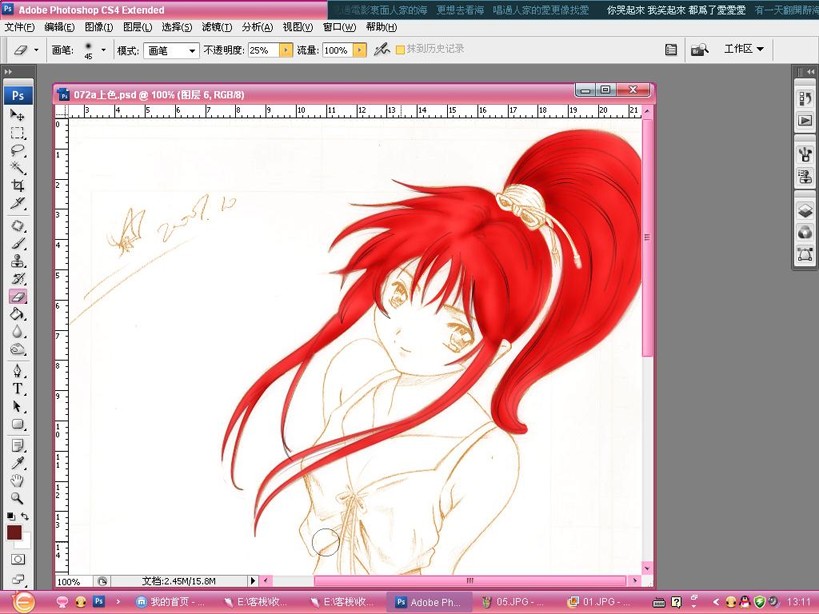
Task: Enable the erase to history checkbox
Action: click(x=401, y=50)
